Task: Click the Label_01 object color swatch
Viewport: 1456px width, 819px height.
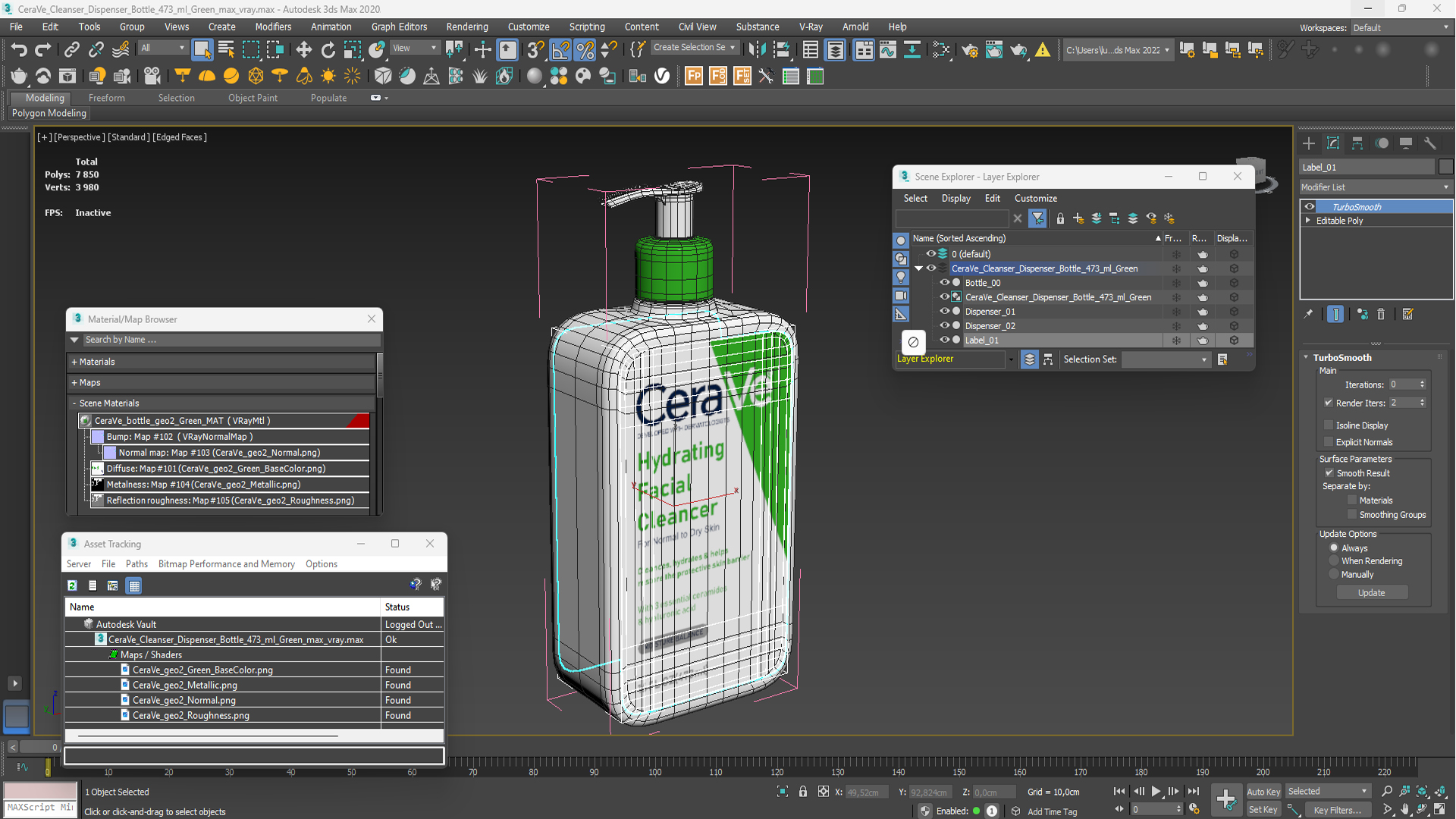Action: (x=1445, y=167)
